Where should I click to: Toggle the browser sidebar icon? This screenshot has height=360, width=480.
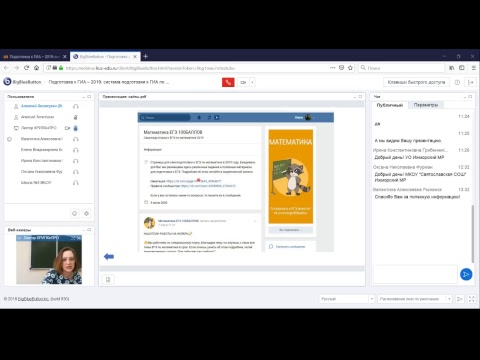462,68
